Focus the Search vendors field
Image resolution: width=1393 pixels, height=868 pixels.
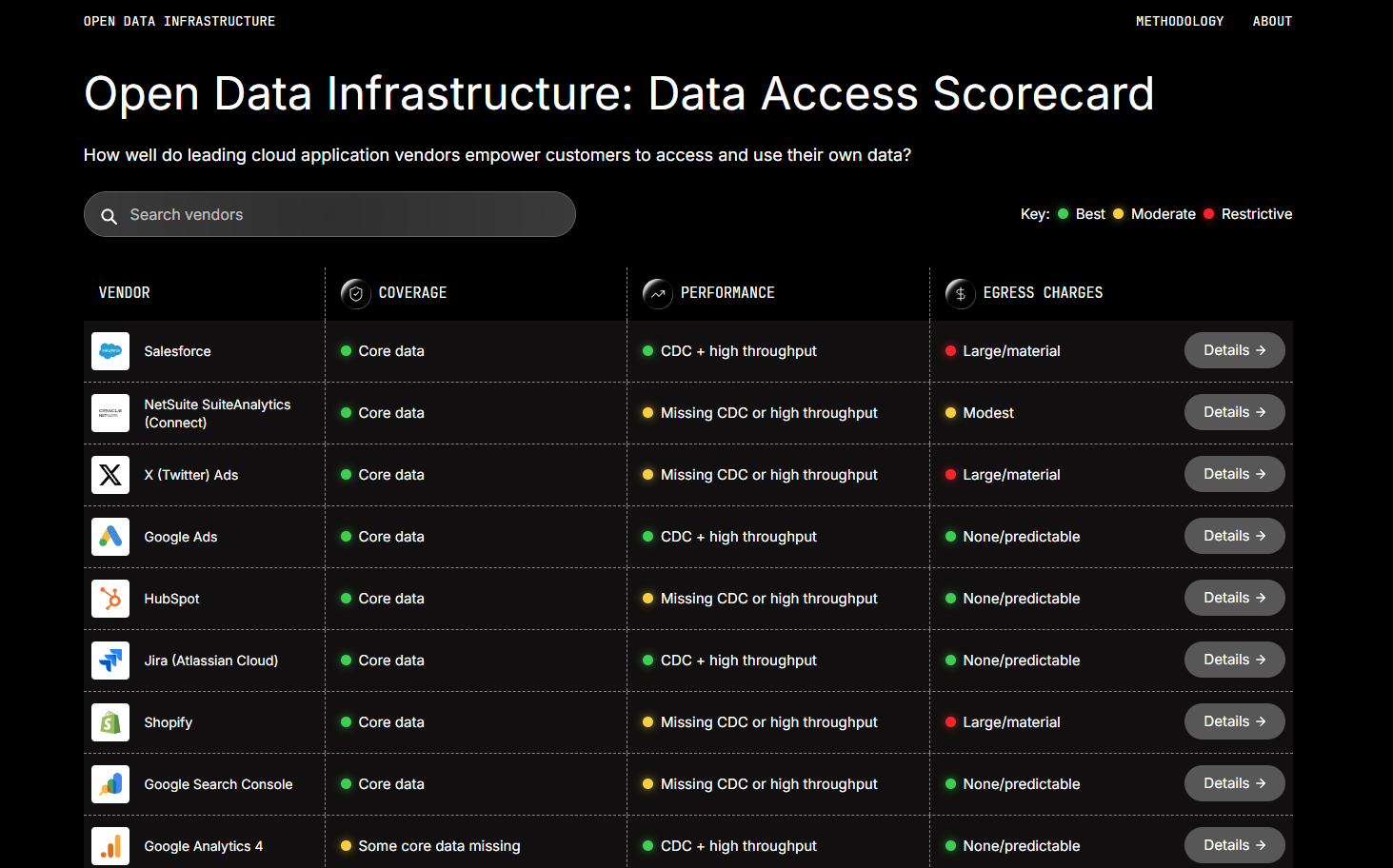tap(343, 215)
